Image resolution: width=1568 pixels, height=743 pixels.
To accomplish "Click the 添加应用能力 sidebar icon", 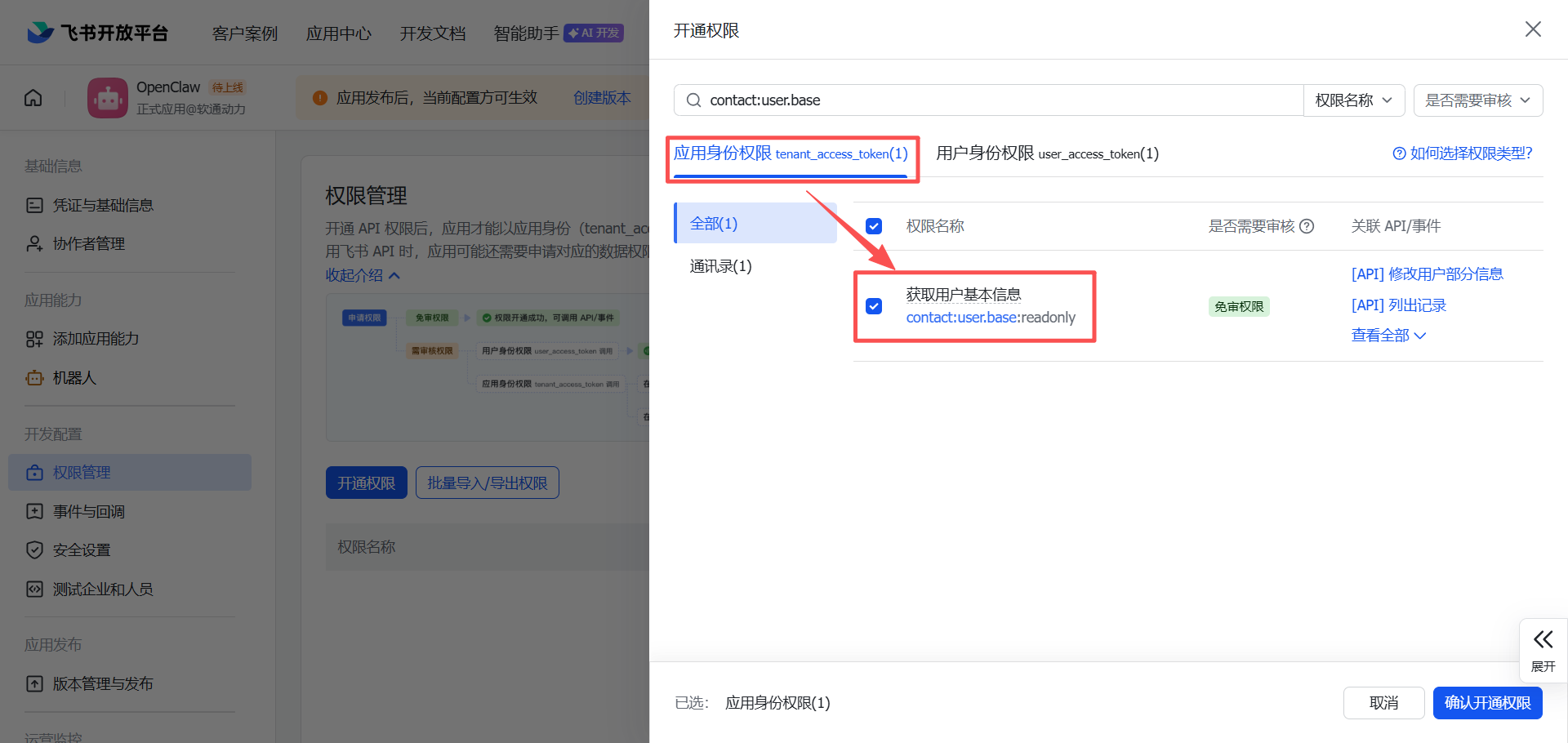I will tap(34, 339).
